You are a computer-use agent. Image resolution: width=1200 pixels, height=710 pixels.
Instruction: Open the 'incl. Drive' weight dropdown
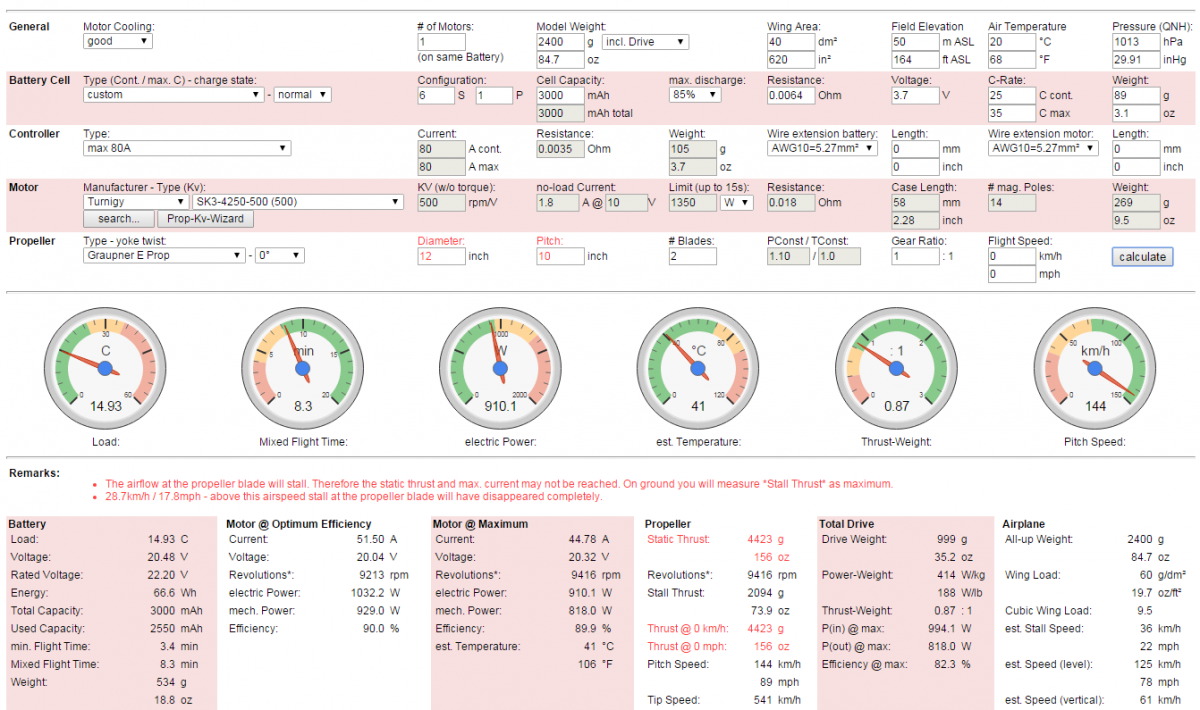(x=645, y=42)
